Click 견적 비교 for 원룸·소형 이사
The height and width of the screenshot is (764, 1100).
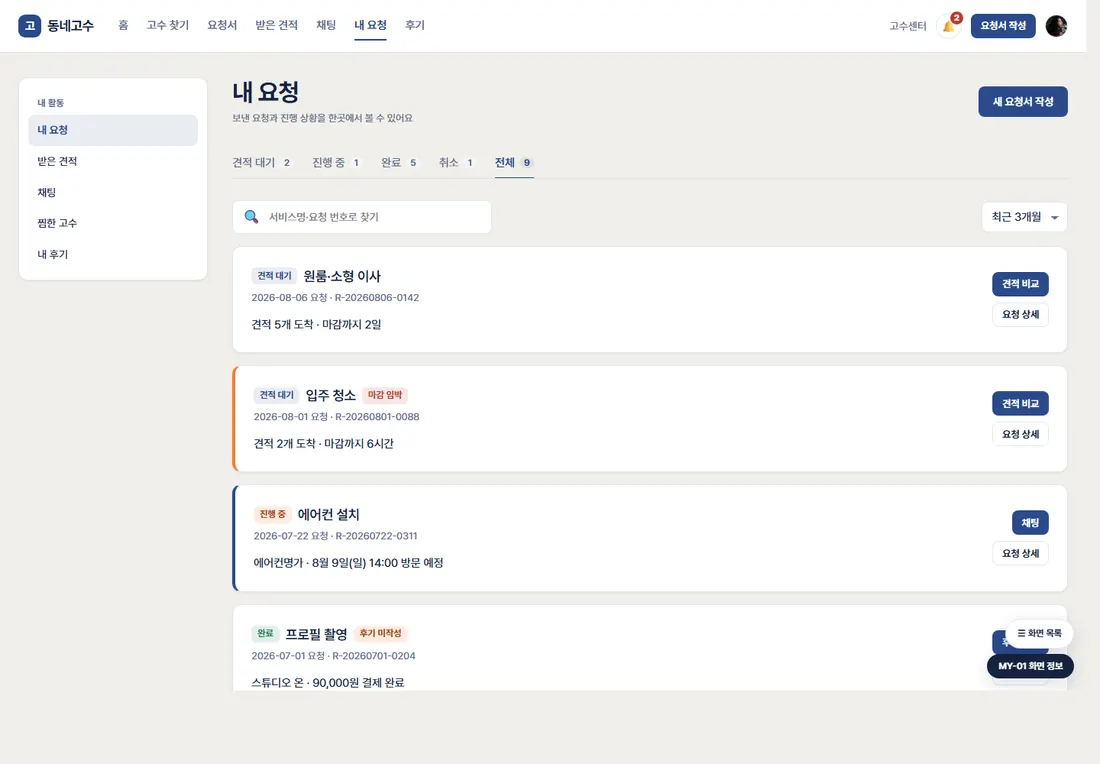(1020, 284)
